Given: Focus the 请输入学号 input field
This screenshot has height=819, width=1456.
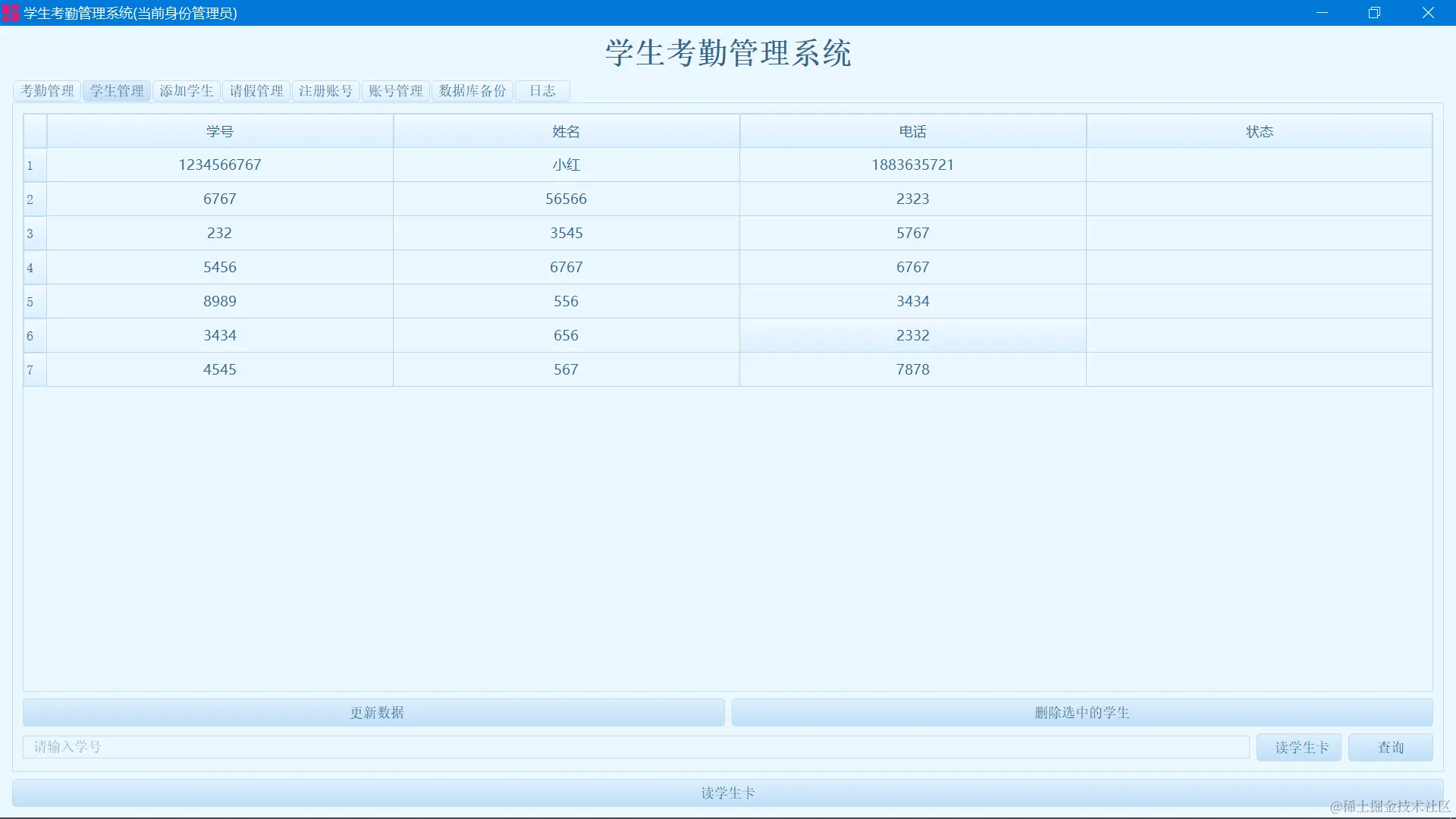Looking at the screenshot, I should coord(635,748).
